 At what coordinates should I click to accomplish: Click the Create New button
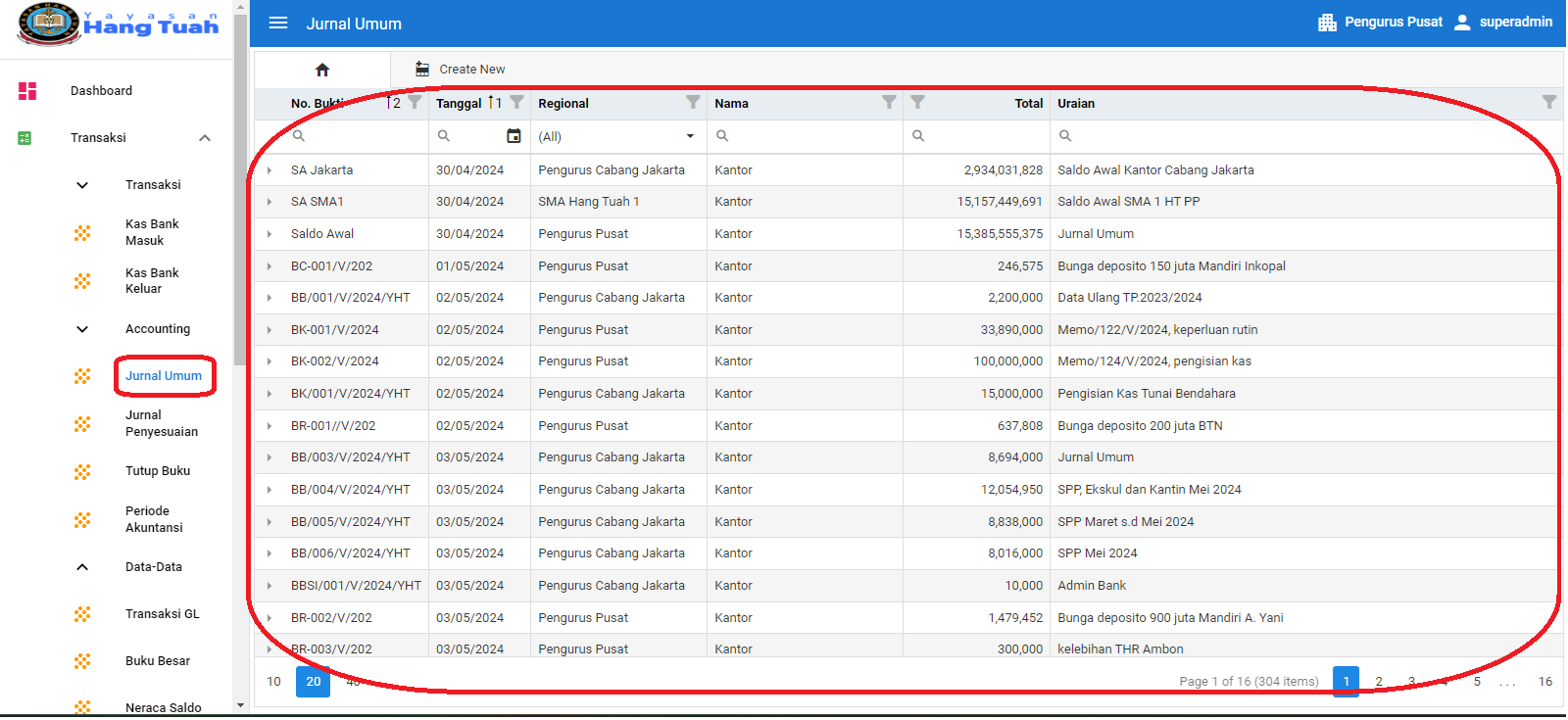pyautogui.click(x=461, y=70)
